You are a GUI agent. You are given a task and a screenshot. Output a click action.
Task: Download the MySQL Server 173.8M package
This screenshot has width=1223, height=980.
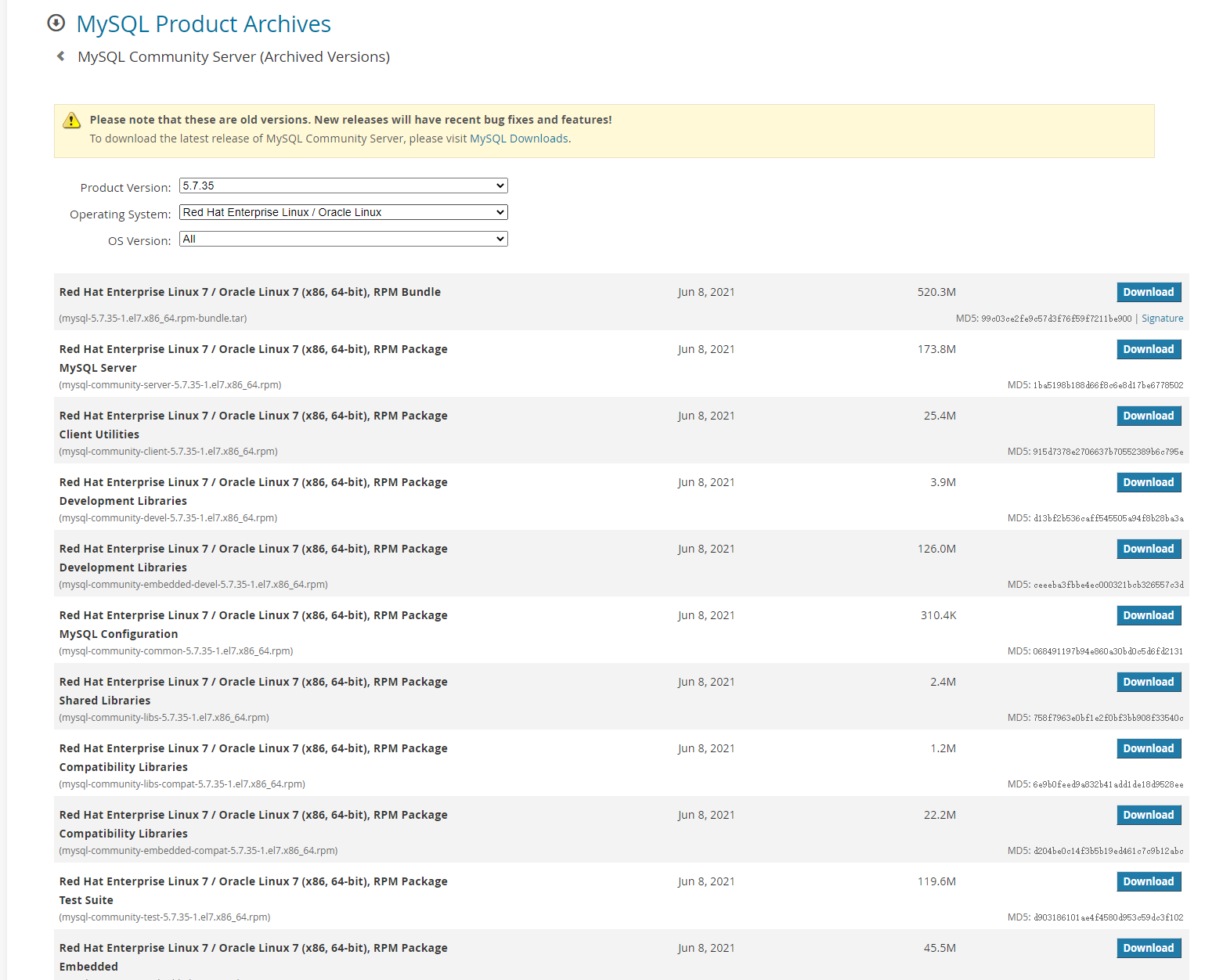[x=1149, y=349]
